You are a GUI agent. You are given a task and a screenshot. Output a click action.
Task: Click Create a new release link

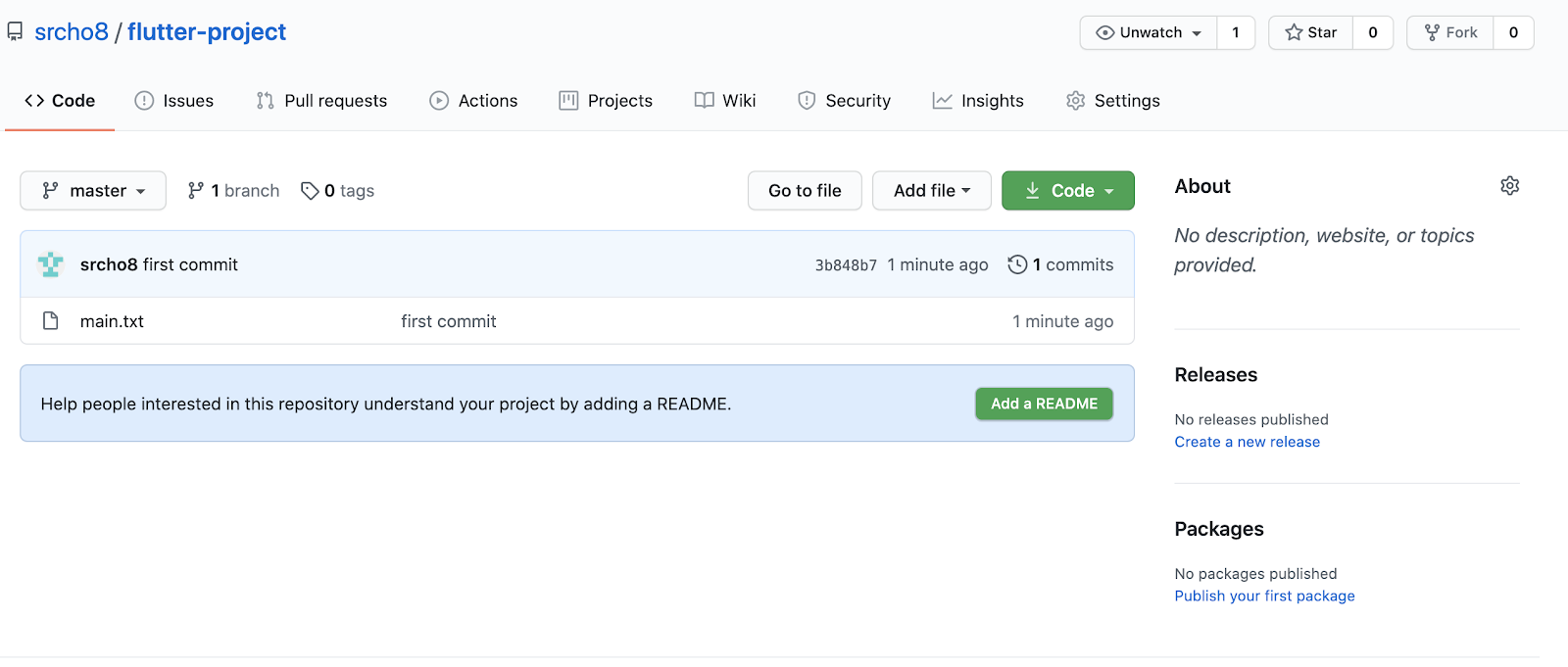[1248, 442]
